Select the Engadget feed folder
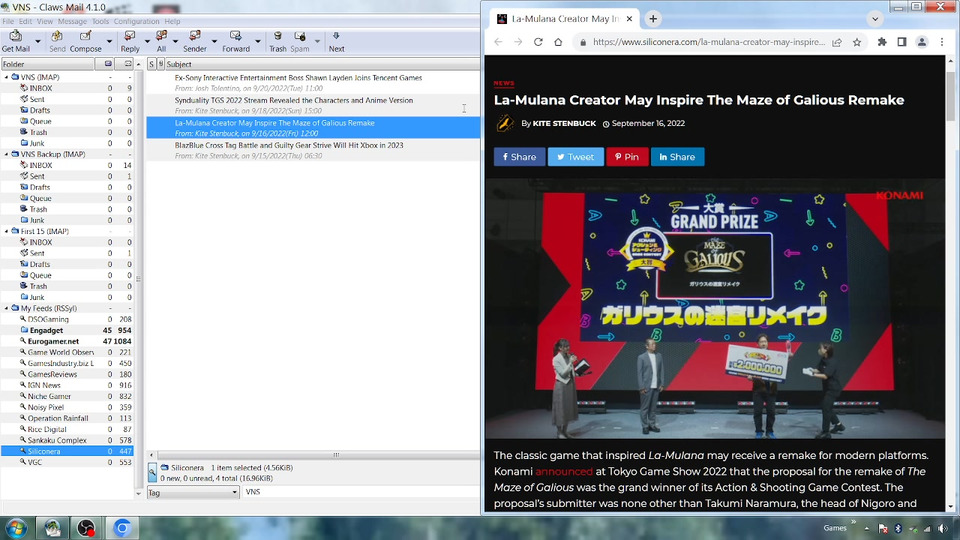The image size is (960, 540). (47, 330)
